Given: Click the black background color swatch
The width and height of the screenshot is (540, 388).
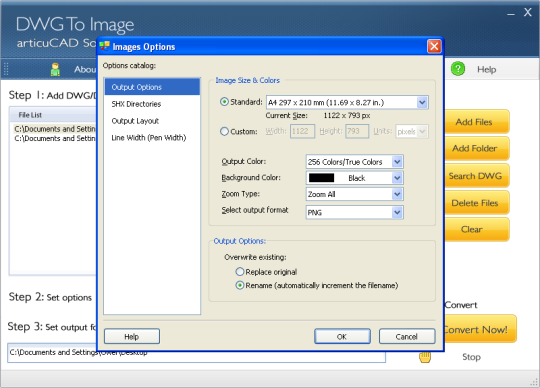Looking at the screenshot, I should 321,178.
